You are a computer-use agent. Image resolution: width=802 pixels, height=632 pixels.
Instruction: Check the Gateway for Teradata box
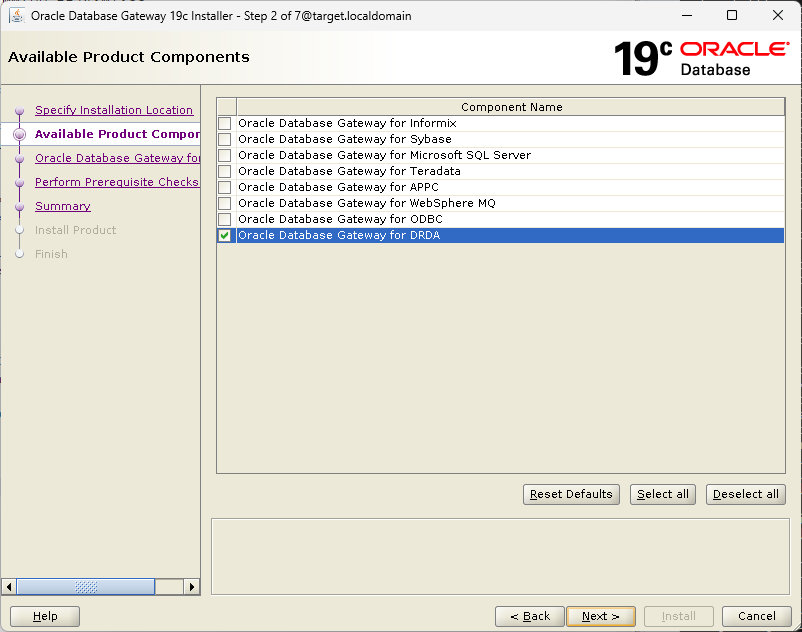(225, 171)
